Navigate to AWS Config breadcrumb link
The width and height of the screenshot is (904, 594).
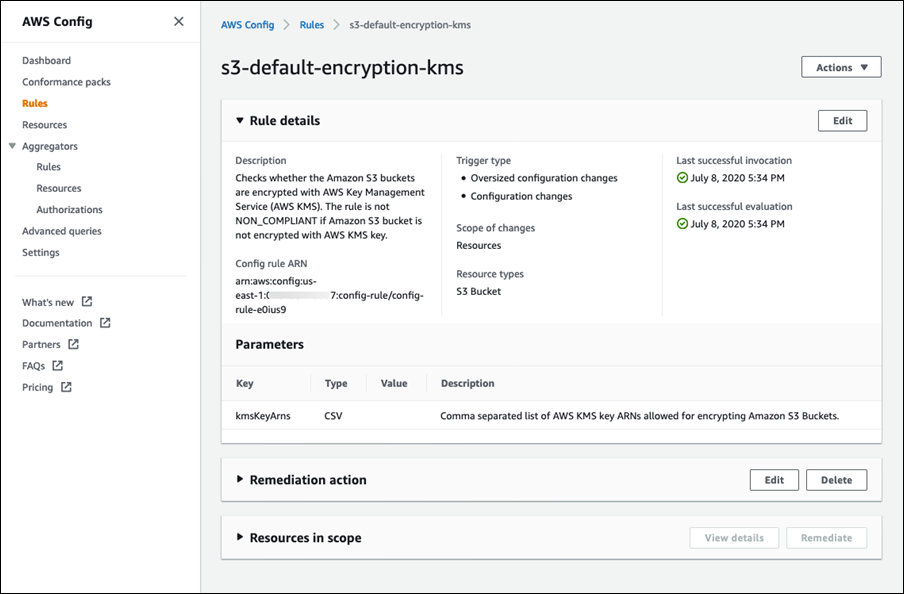(247, 25)
